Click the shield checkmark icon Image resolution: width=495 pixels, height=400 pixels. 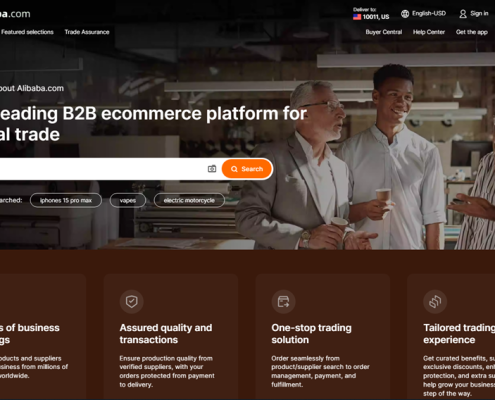[x=132, y=302]
